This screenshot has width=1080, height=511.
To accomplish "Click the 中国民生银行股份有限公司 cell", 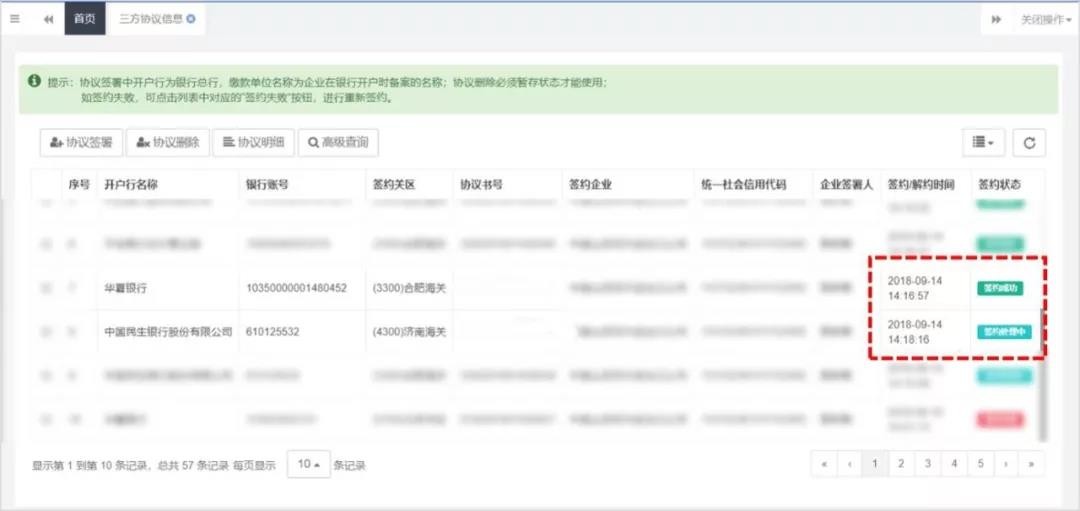I will click(x=168, y=332).
